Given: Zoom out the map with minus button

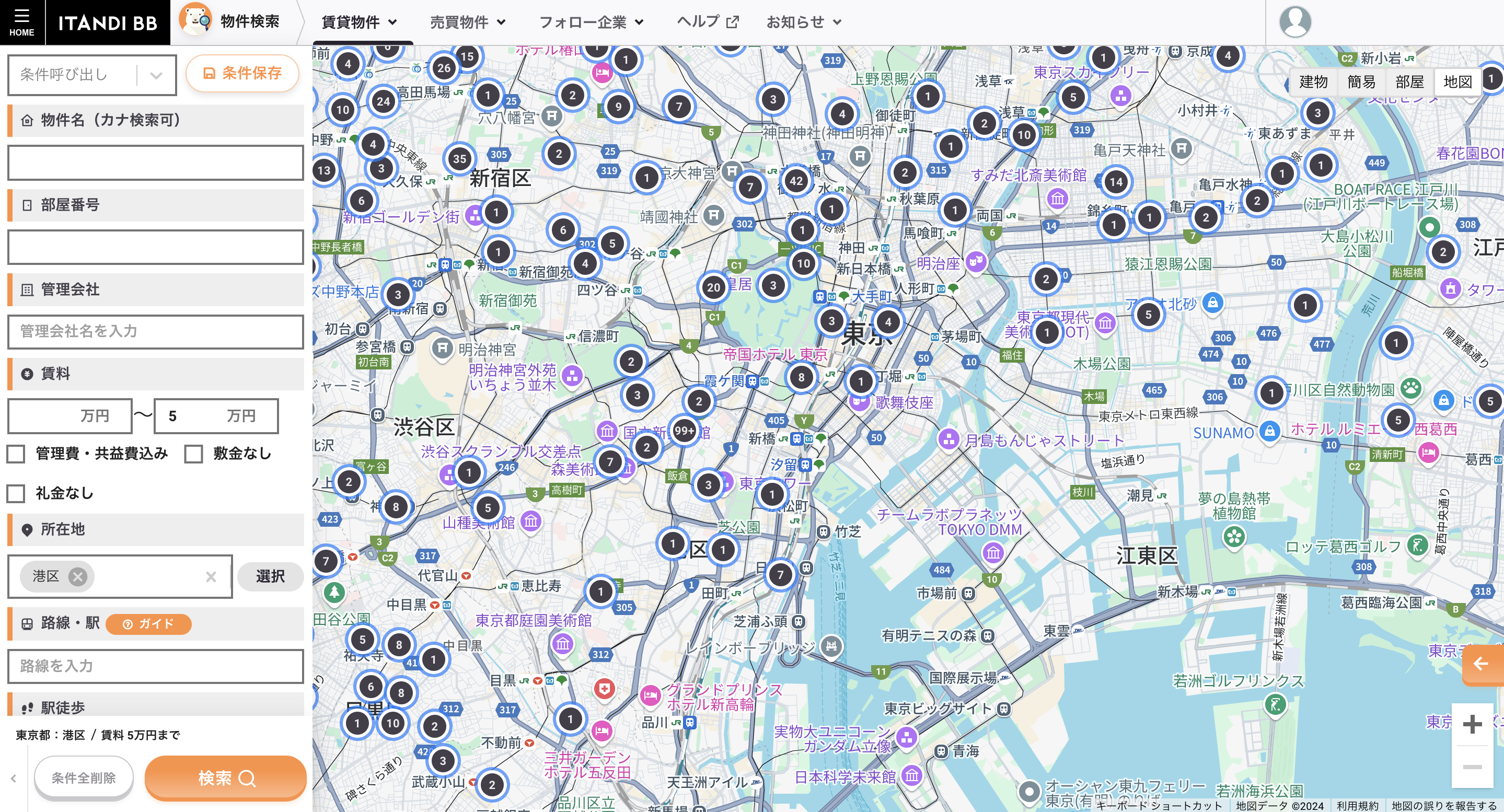Looking at the screenshot, I should point(1472,767).
